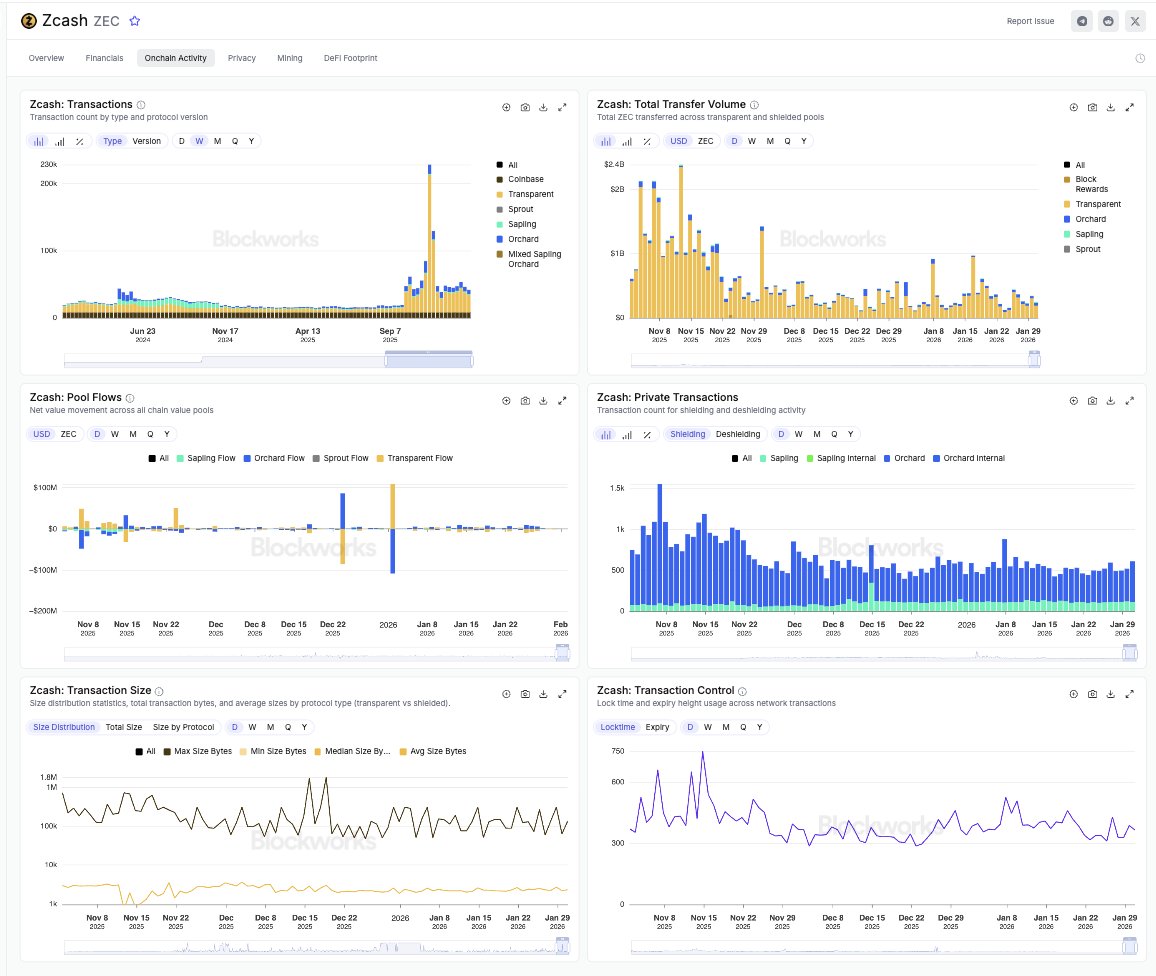1156x976 pixels.
Task: Click the range slider under Transactions chart
Action: click(428, 360)
